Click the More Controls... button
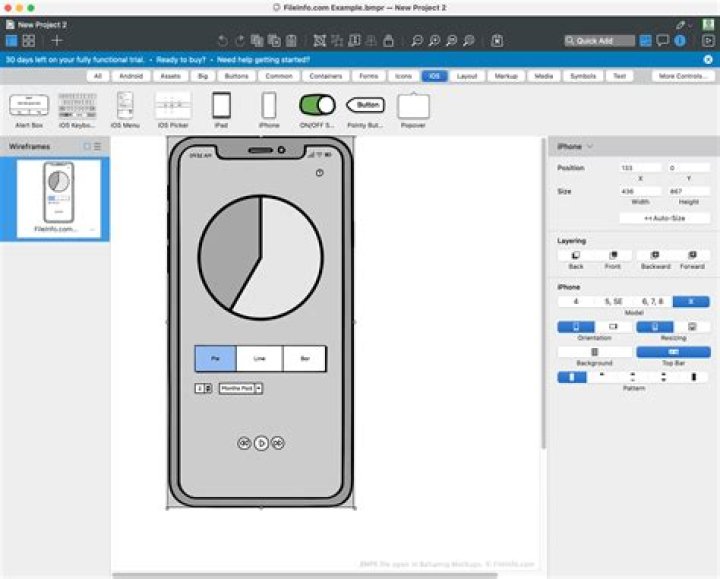 click(x=683, y=76)
